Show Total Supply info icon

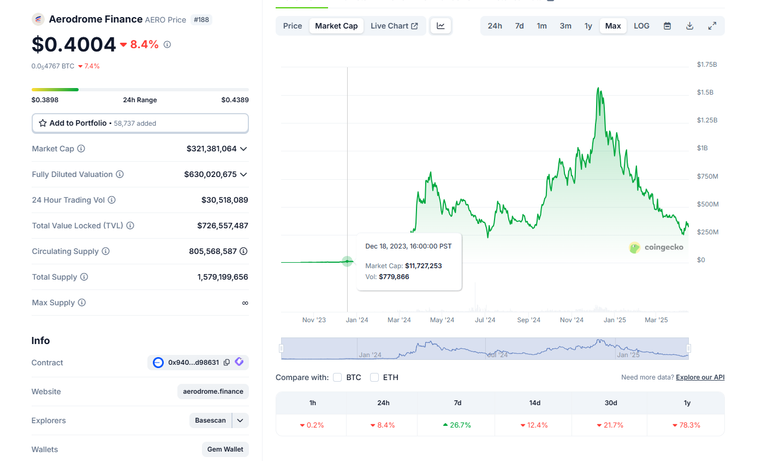pos(84,277)
